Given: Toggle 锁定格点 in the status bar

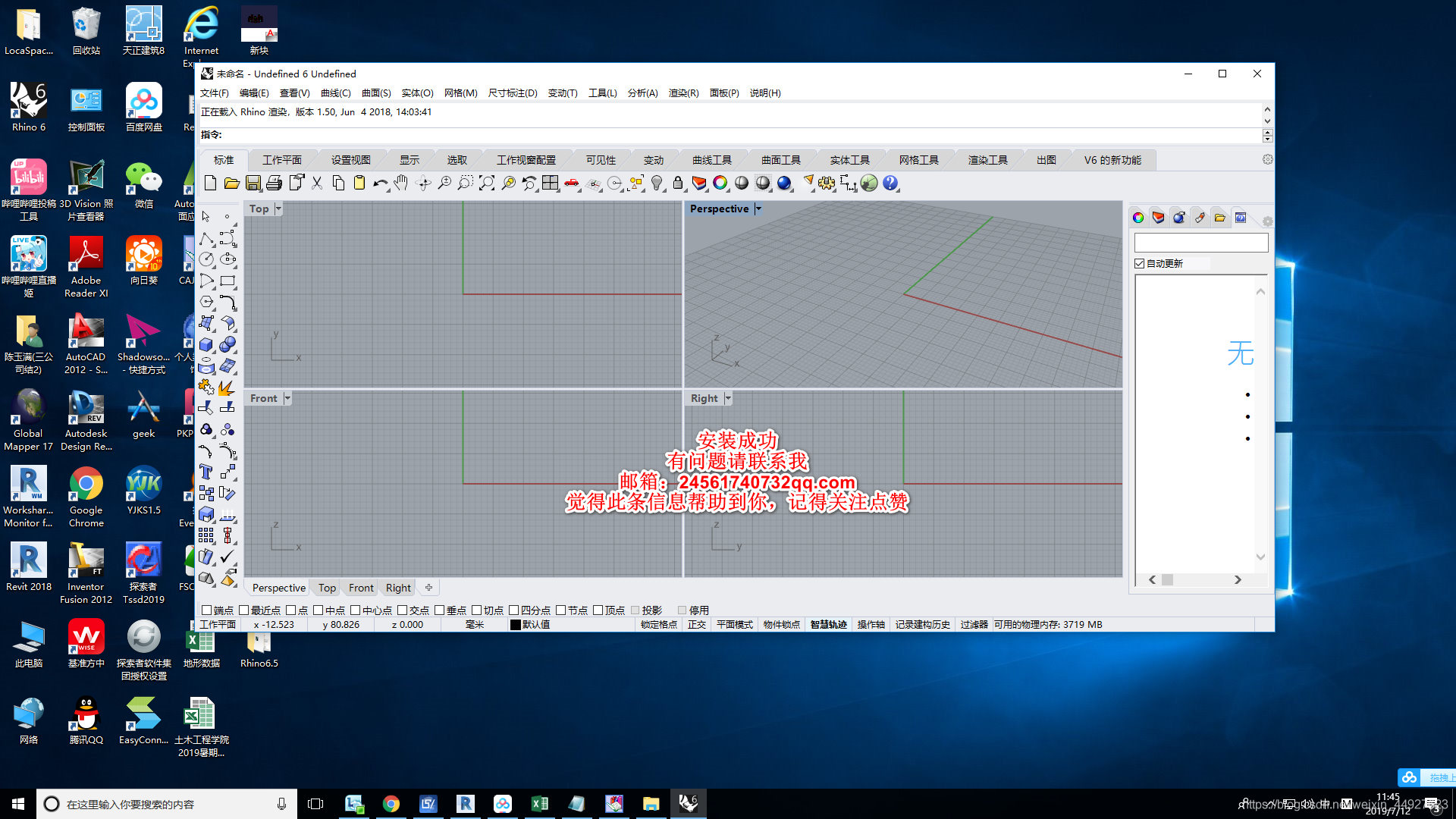Looking at the screenshot, I should point(658,625).
